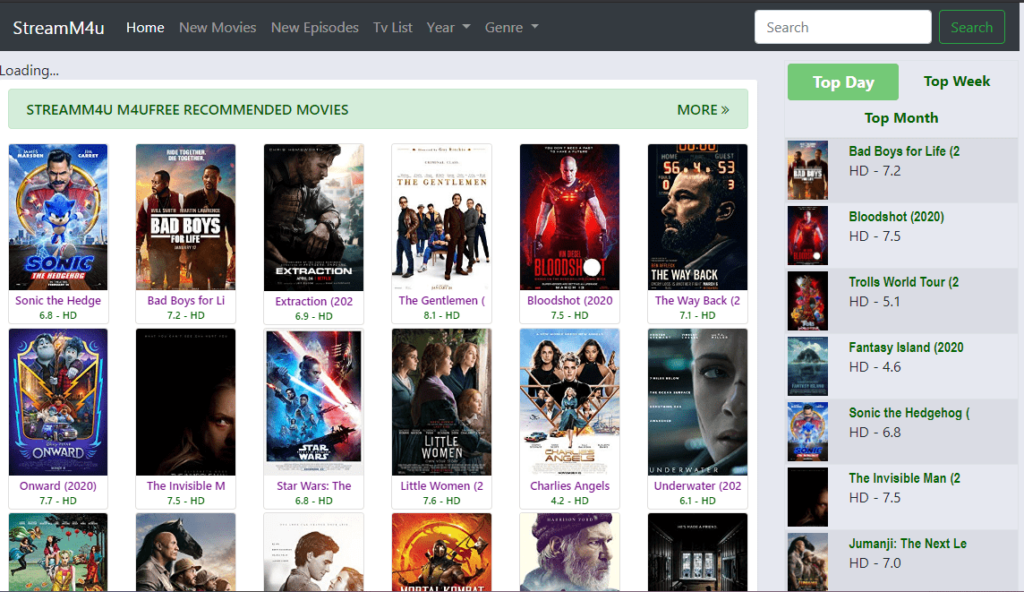Click Trolls World Tour sidebar thumbnail
1024x592 pixels.
click(x=807, y=301)
